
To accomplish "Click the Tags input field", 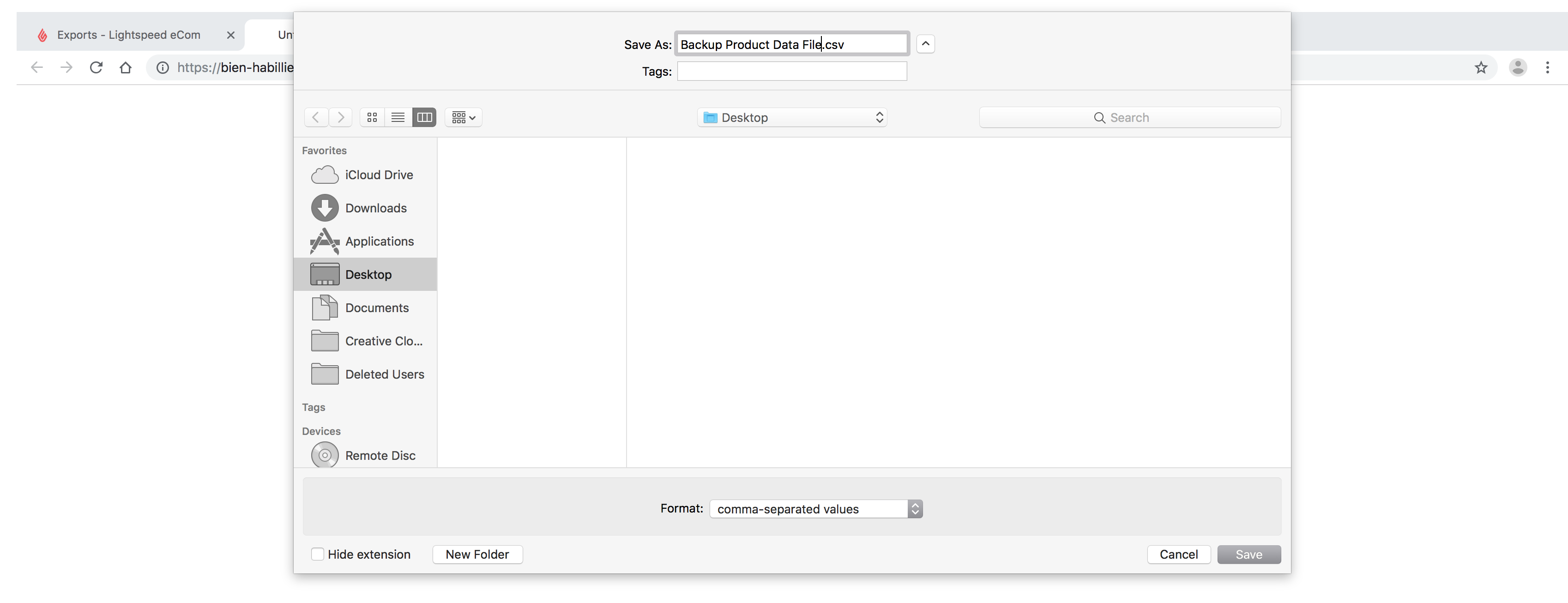I will tap(792, 70).
